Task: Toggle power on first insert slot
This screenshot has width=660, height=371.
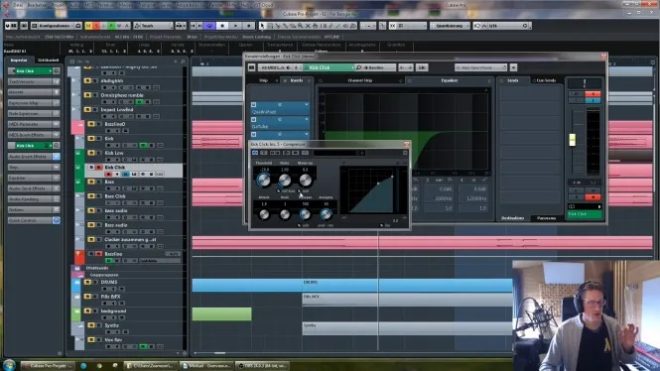Action: pos(253,104)
